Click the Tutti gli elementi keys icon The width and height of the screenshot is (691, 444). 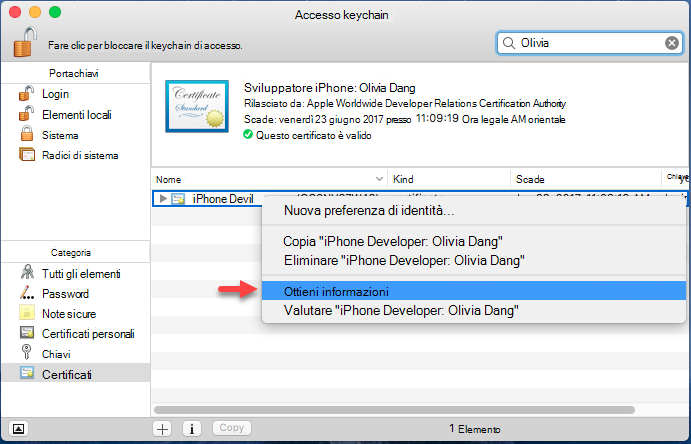point(27,272)
